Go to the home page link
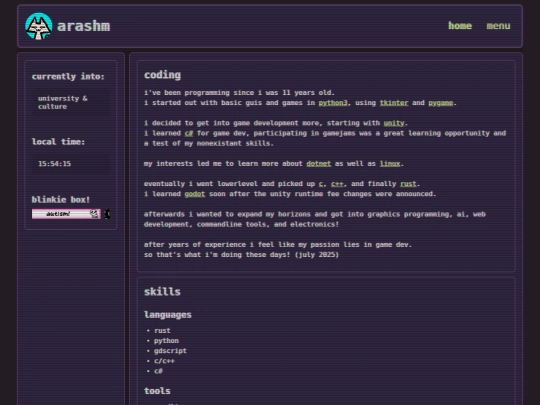 tap(460, 26)
